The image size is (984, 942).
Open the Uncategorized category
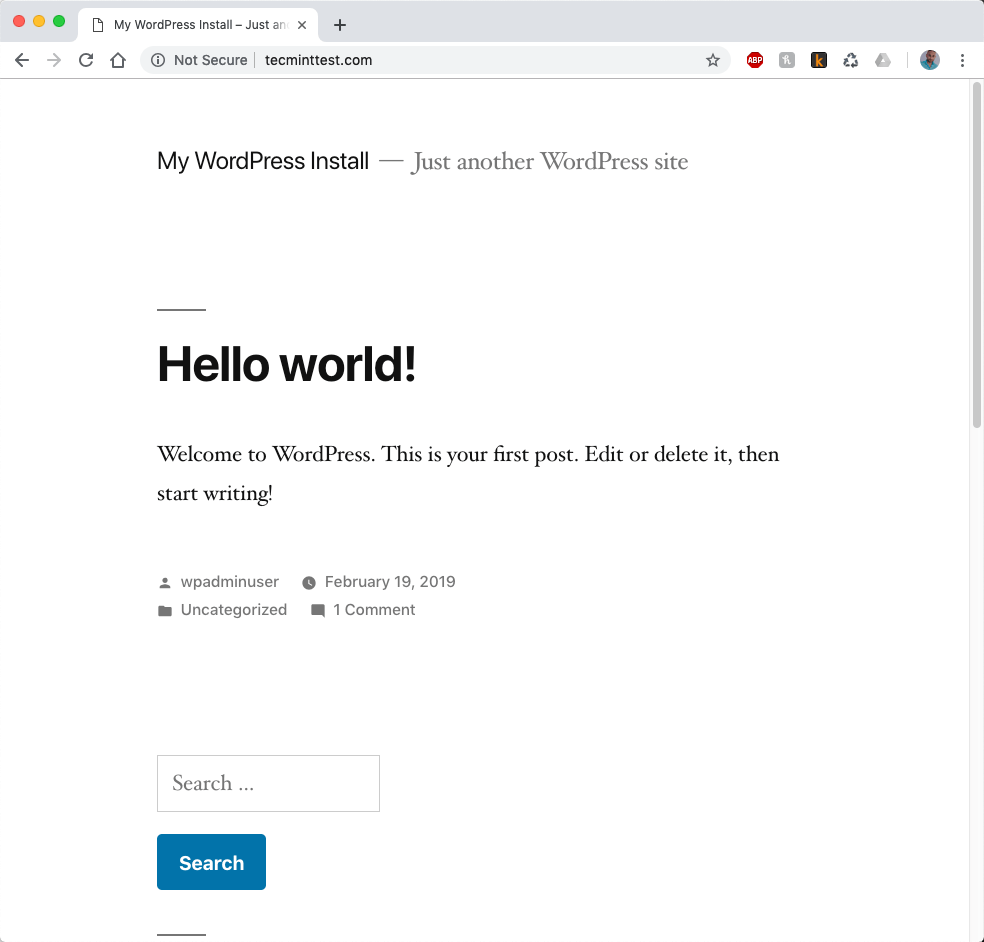(233, 610)
